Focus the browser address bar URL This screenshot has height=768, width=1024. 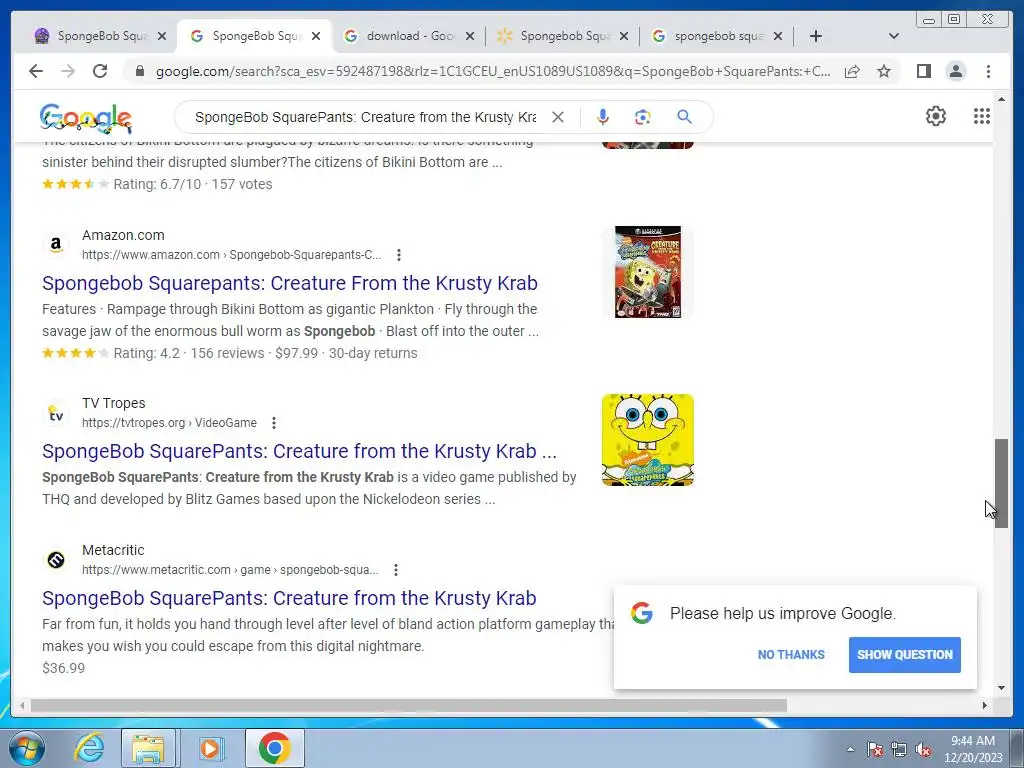pyautogui.click(x=492, y=71)
